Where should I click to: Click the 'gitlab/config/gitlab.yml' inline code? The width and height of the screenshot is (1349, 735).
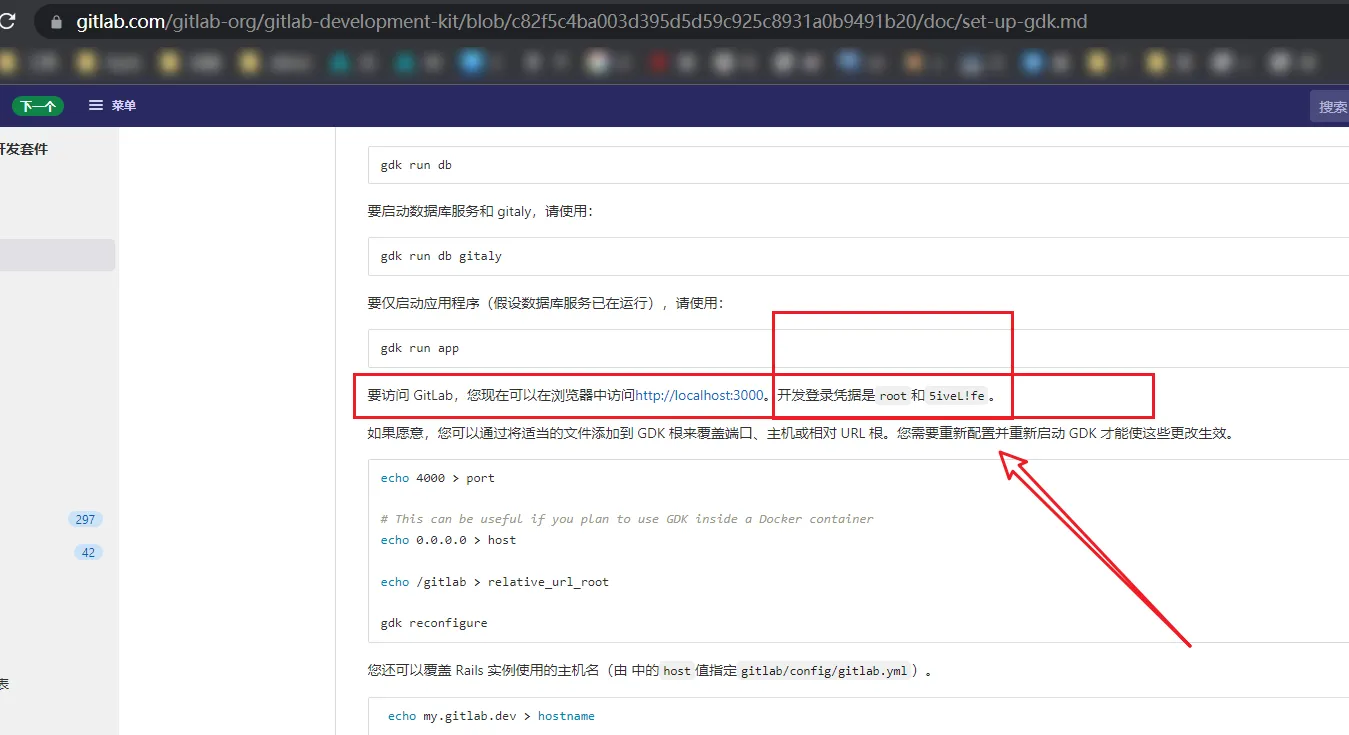point(824,671)
